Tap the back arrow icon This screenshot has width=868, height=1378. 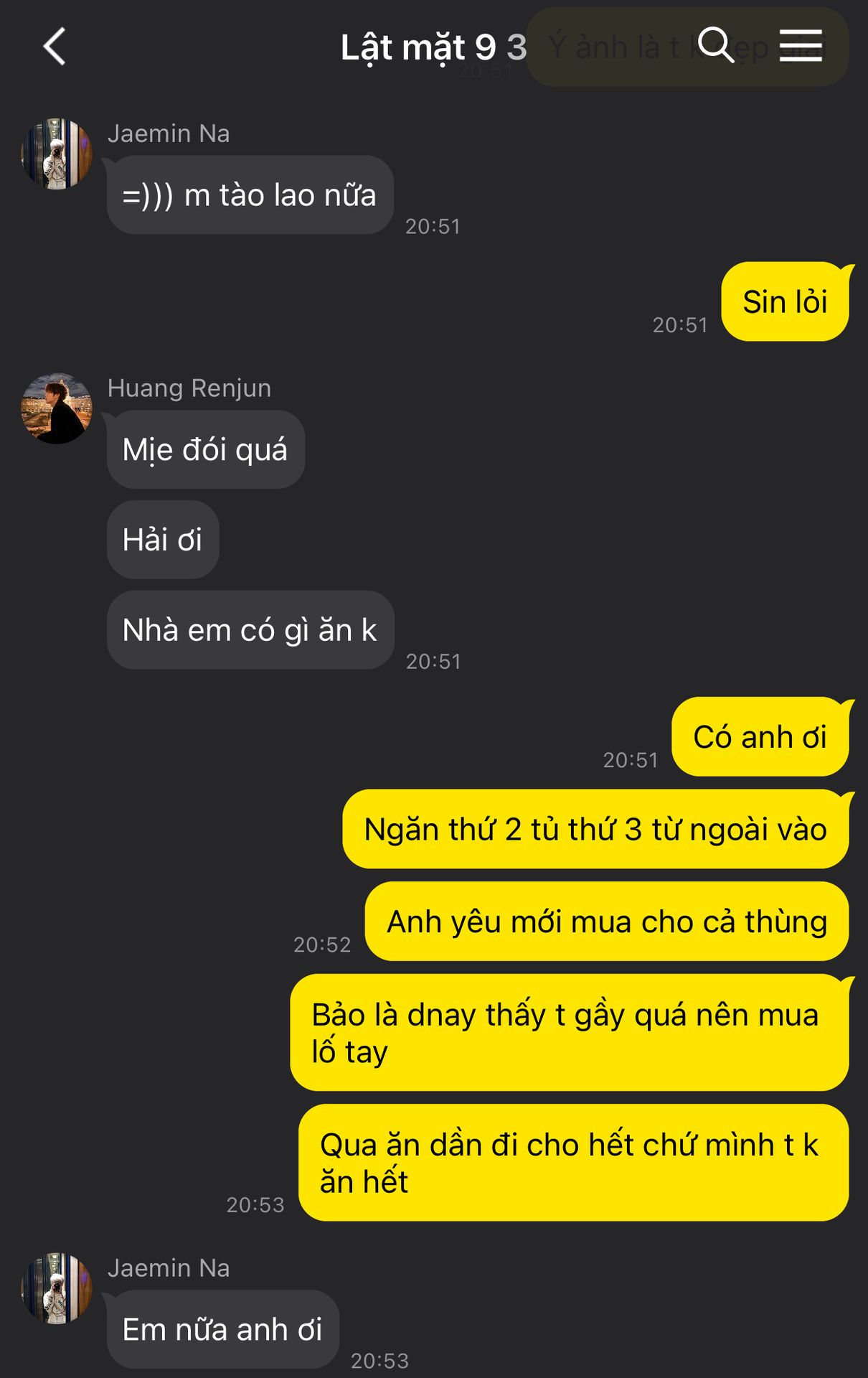pyautogui.click(x=55, y=47)
